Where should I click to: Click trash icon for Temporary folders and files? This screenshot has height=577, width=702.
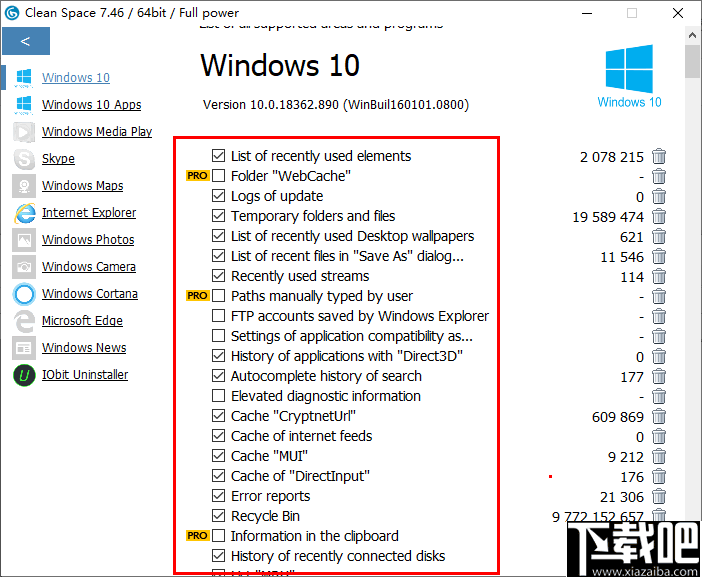[x=659, y=216]
